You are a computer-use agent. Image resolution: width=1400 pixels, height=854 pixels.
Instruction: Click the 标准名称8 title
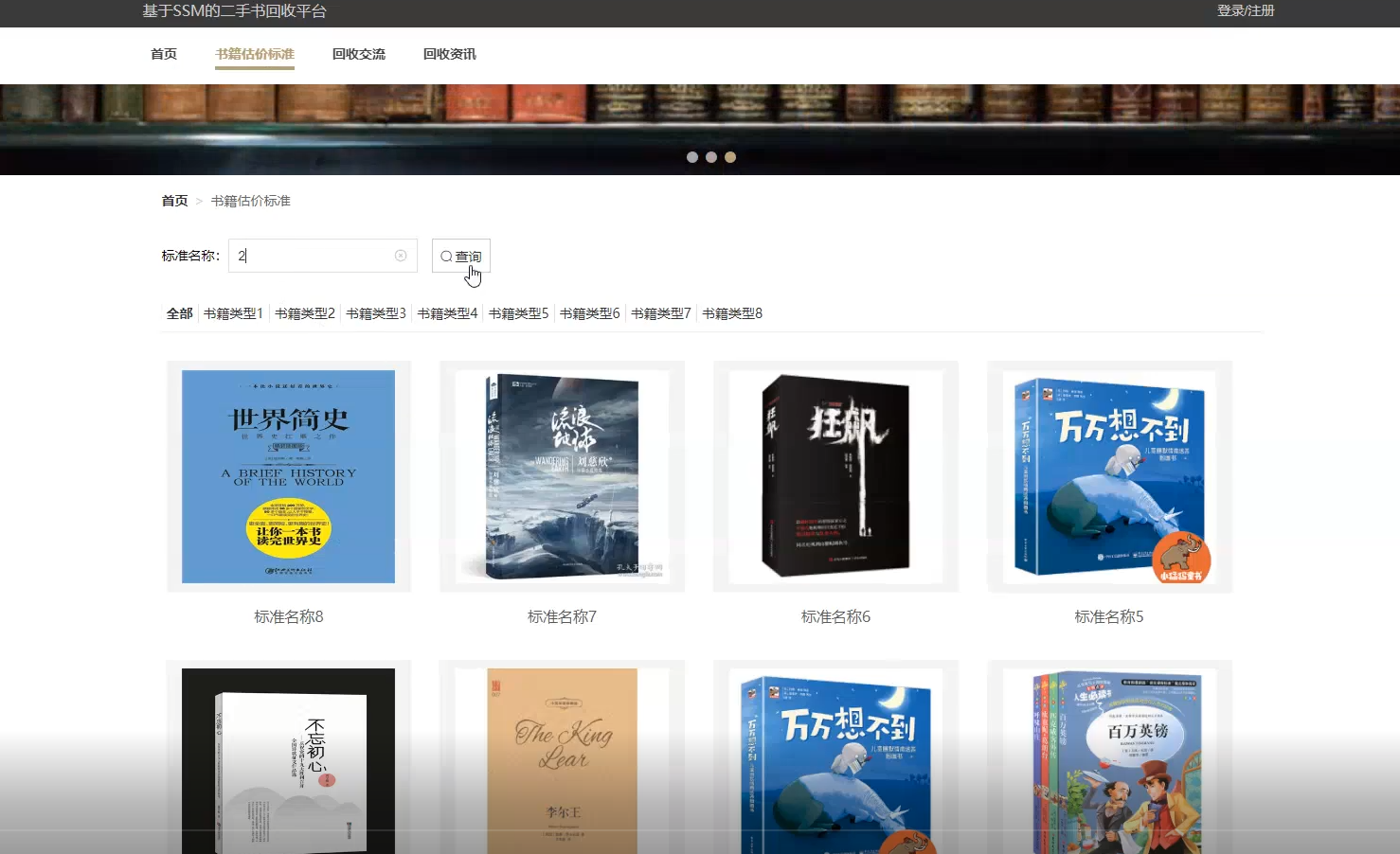pyautogui.click(x=289, y=616)
